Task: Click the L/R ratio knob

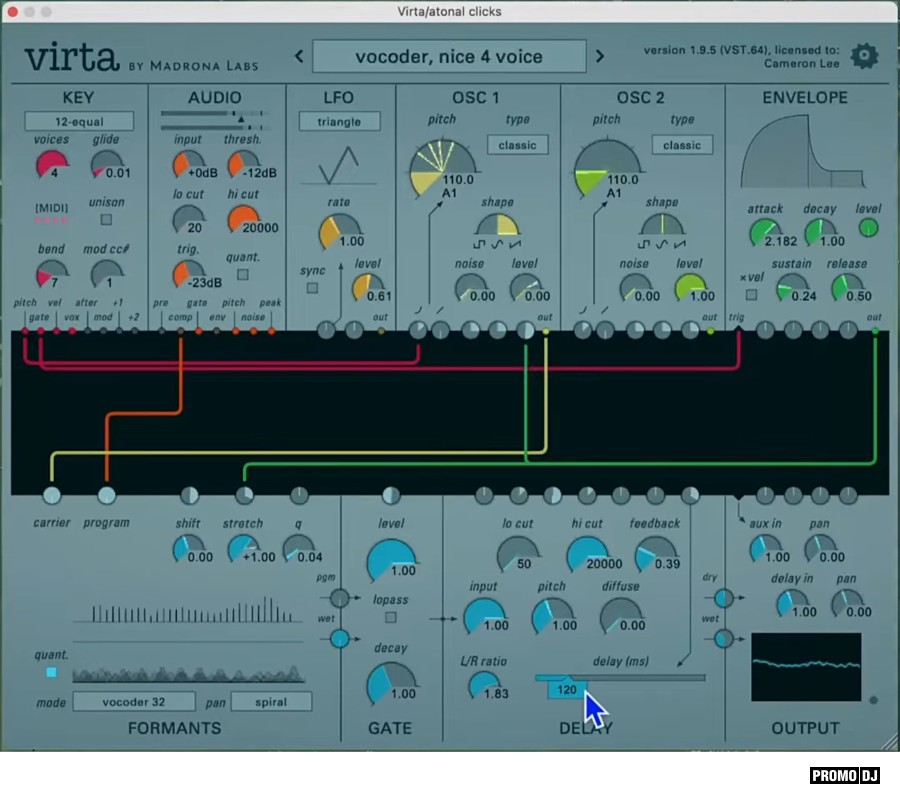Action: point(485,686)
